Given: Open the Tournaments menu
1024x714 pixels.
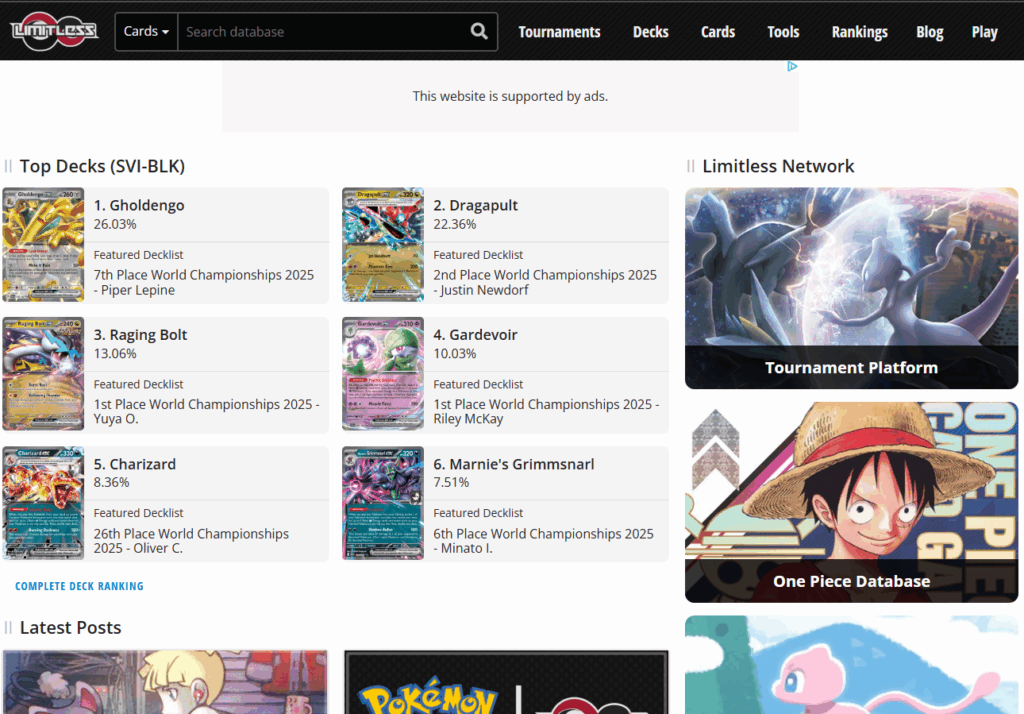Looking at the screenshot, I should coord(559,32).
